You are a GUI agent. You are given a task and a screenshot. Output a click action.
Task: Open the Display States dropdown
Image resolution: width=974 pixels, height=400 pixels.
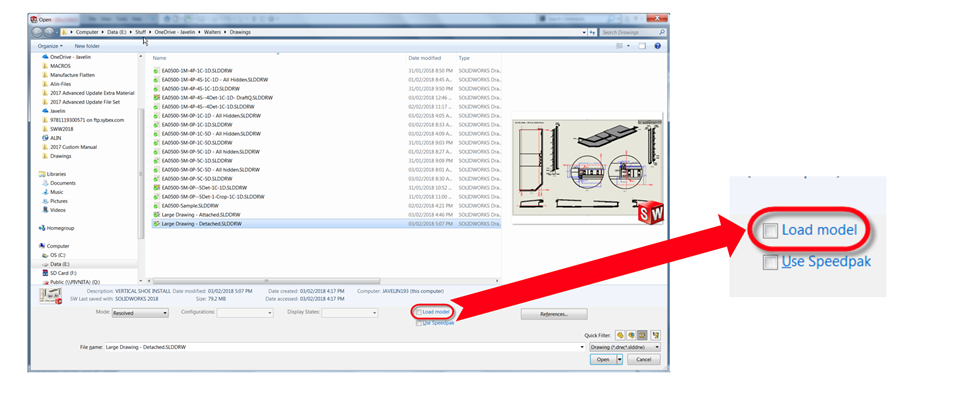coord(350,313)
